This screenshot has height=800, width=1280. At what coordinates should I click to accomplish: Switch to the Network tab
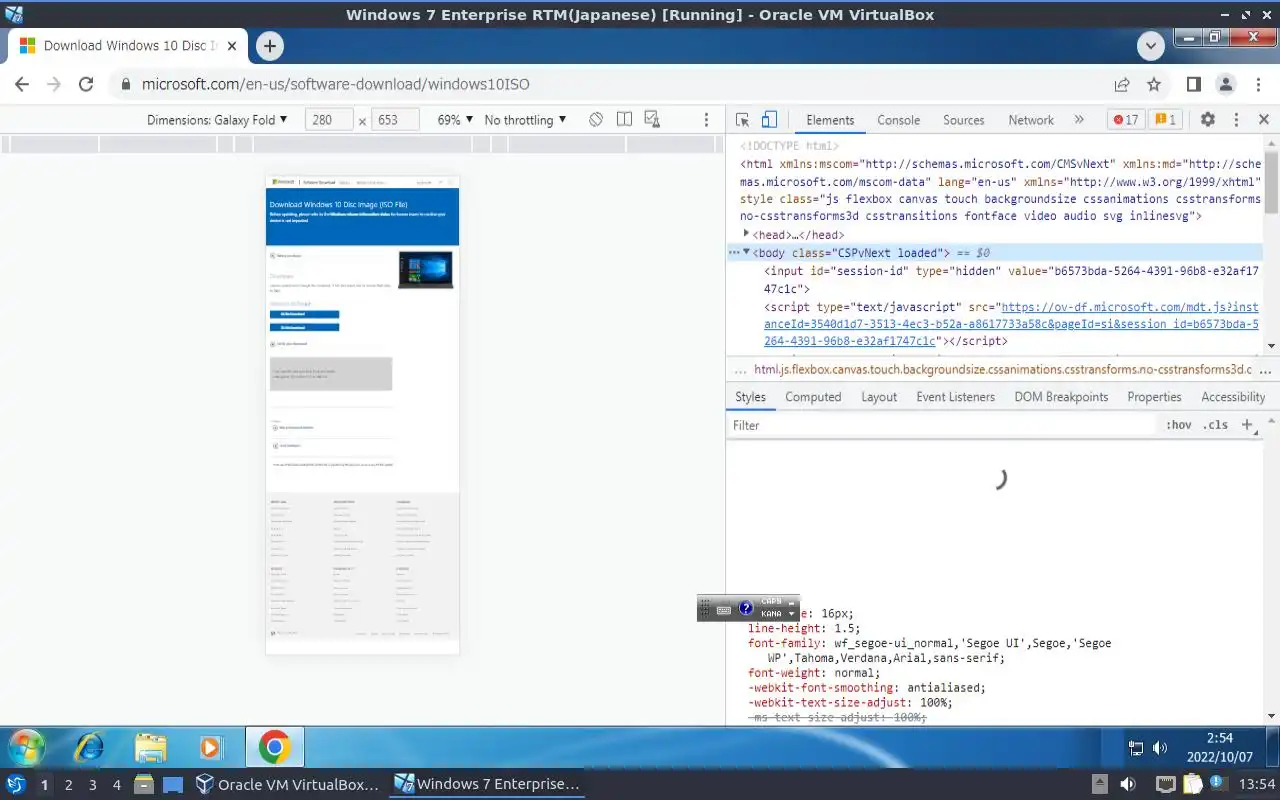pos(1031,120)
